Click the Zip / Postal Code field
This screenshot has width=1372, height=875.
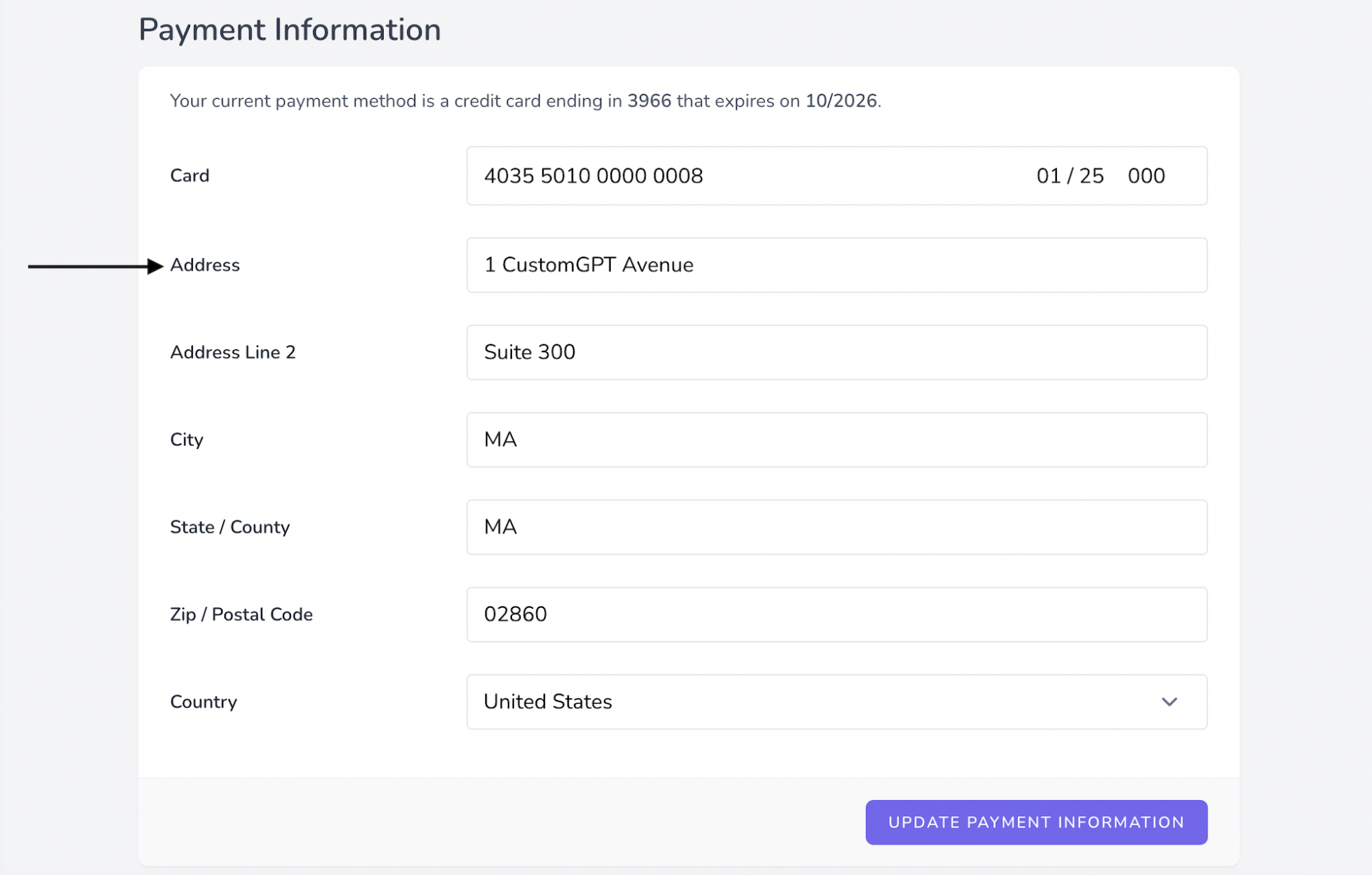[x=836, y=614]
